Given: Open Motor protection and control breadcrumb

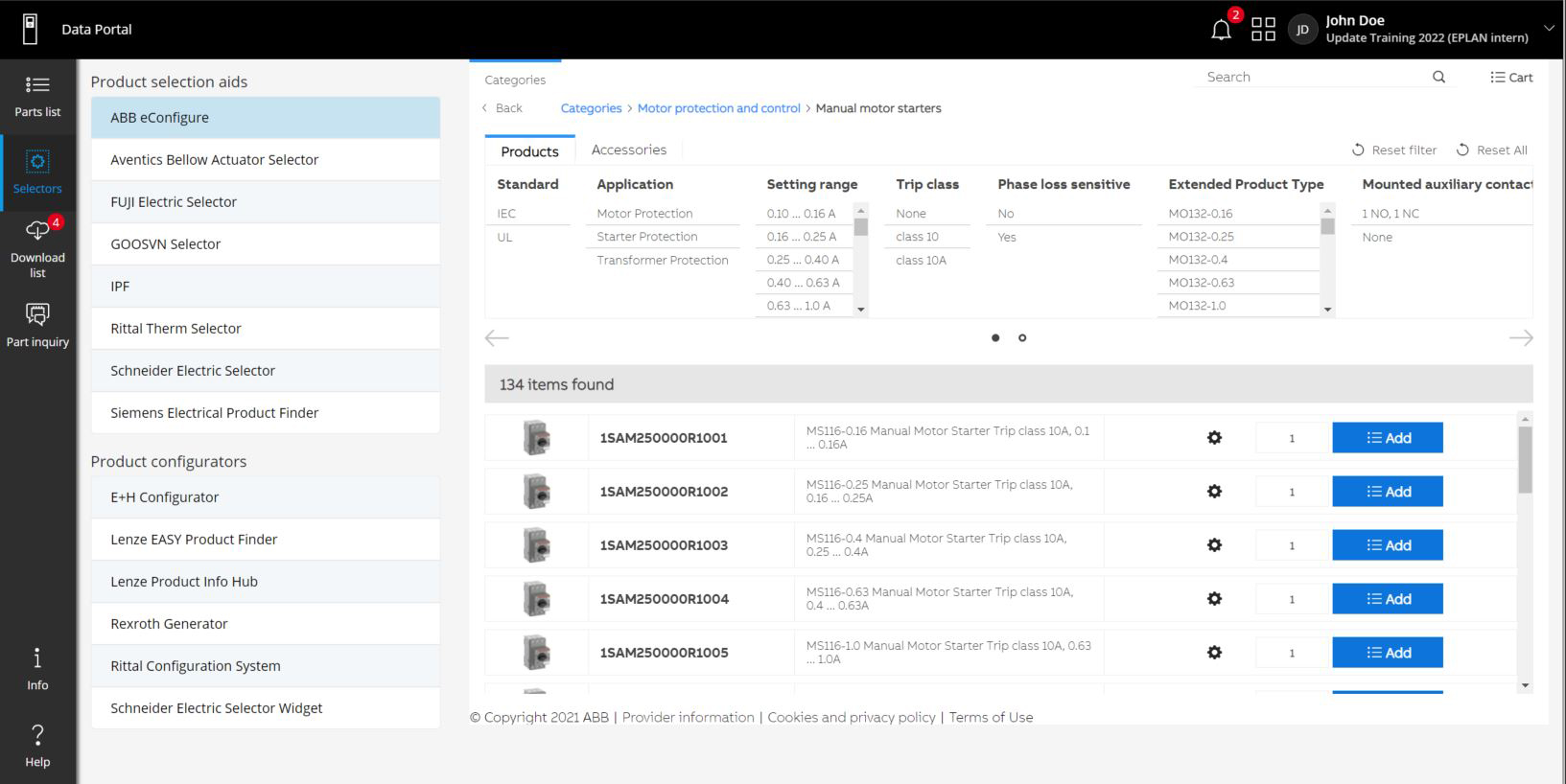Looking at the screenshot, I should [718, 108].
